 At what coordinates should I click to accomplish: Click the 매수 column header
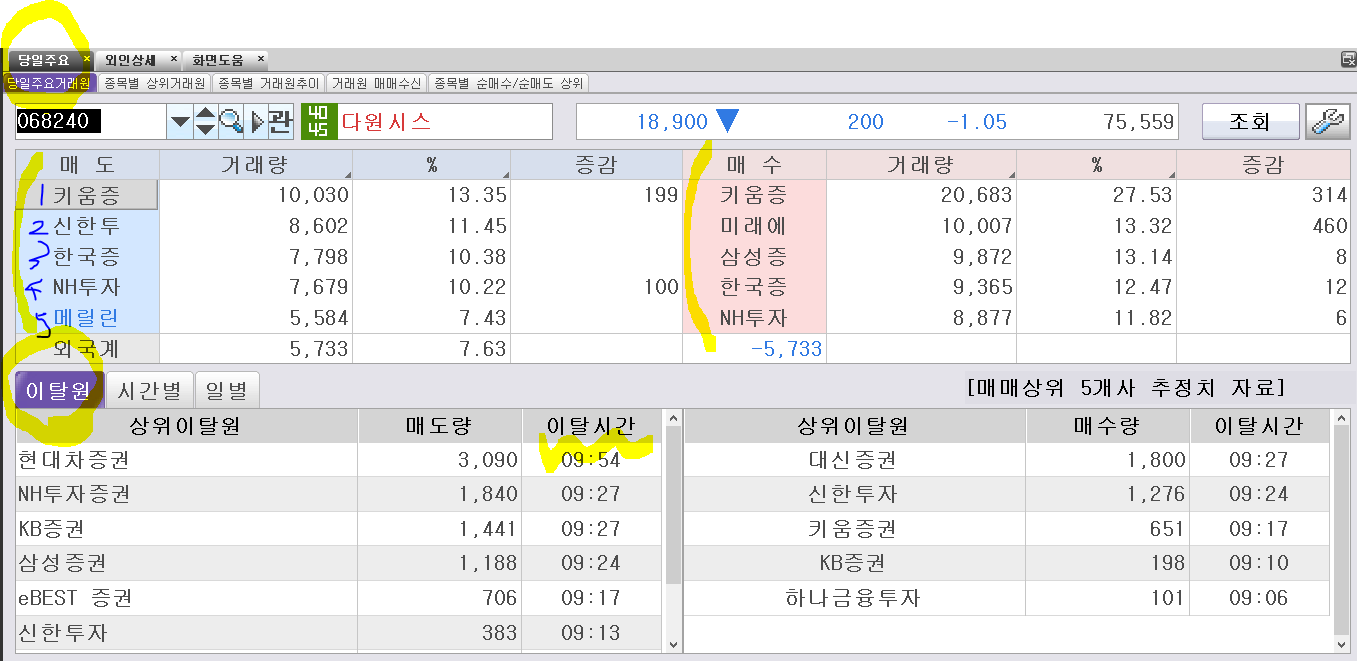pyautogui.click(x=755, y=165)
